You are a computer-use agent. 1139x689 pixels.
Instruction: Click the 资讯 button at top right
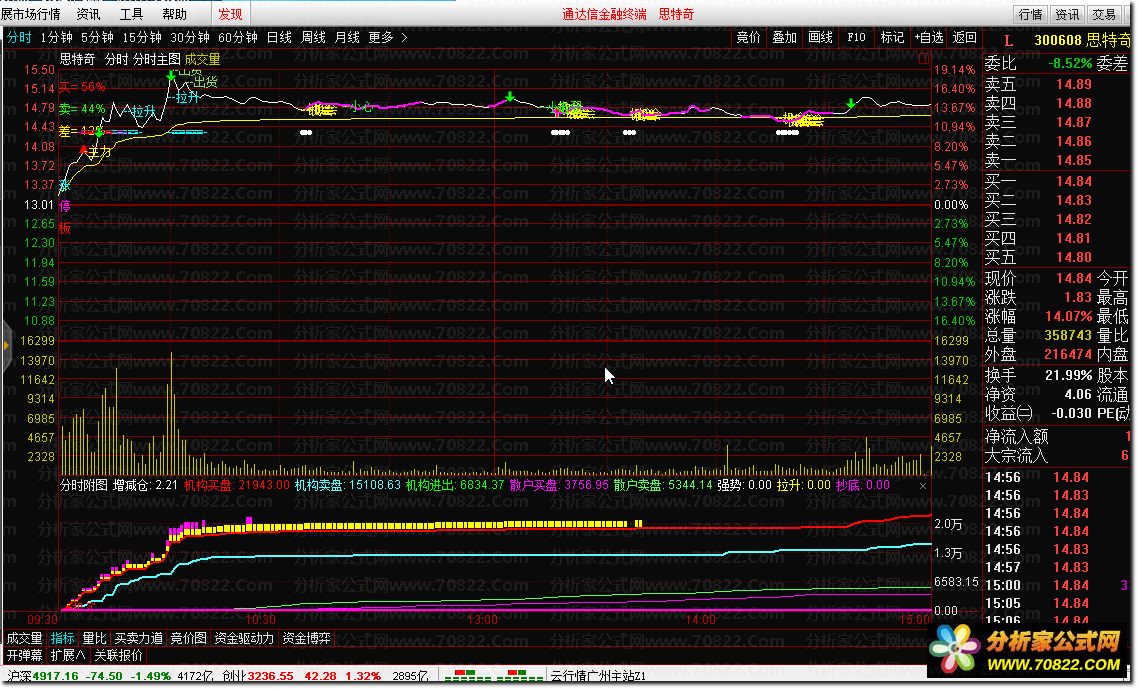point(1067,15)
